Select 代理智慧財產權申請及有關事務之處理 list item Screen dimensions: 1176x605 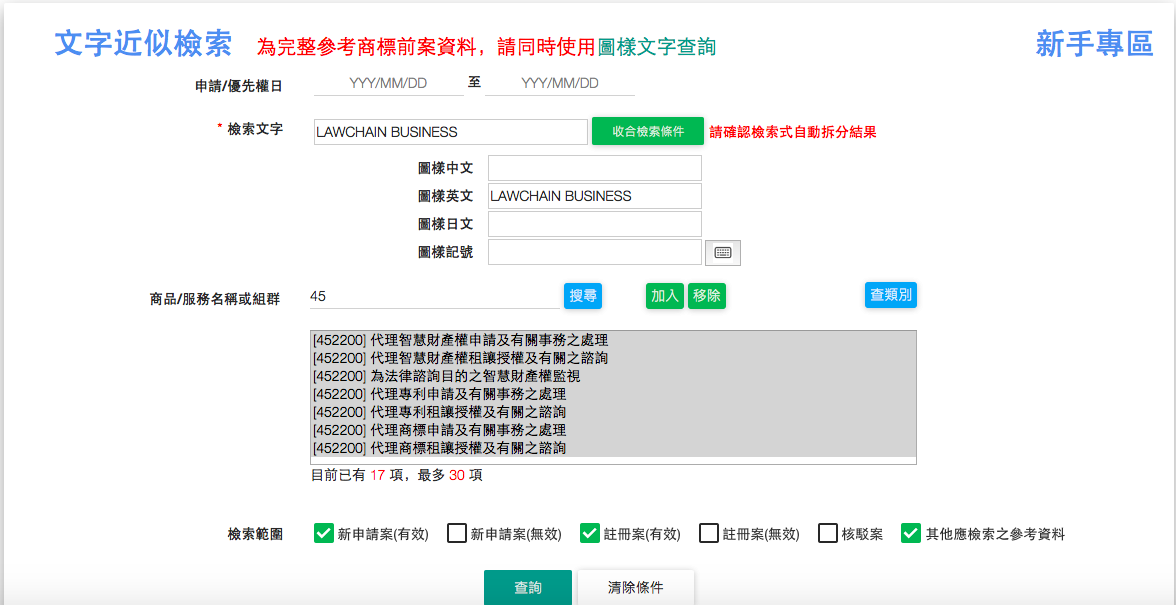click(613, 340)
